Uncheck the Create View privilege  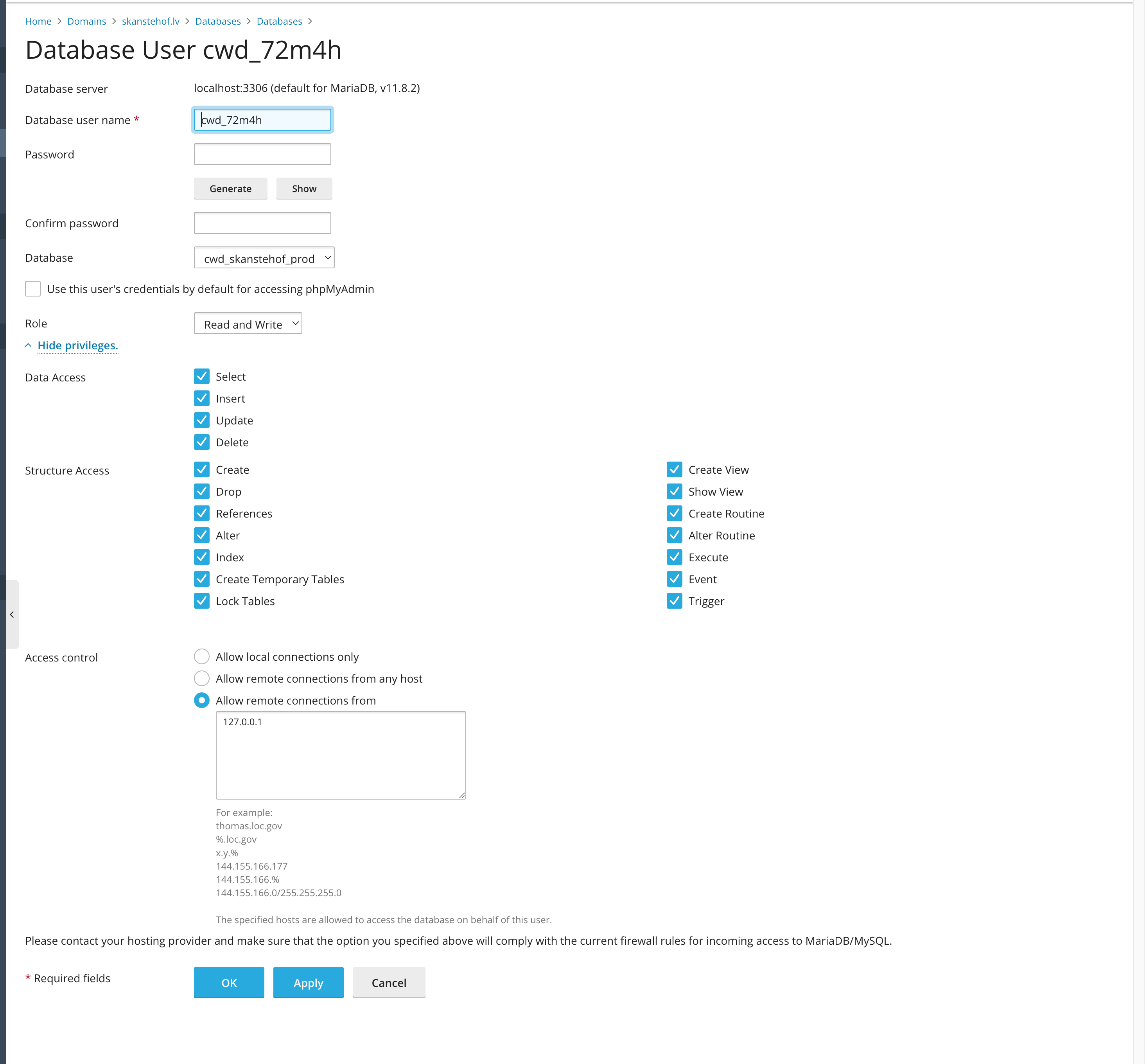click(x=675, y=470)
